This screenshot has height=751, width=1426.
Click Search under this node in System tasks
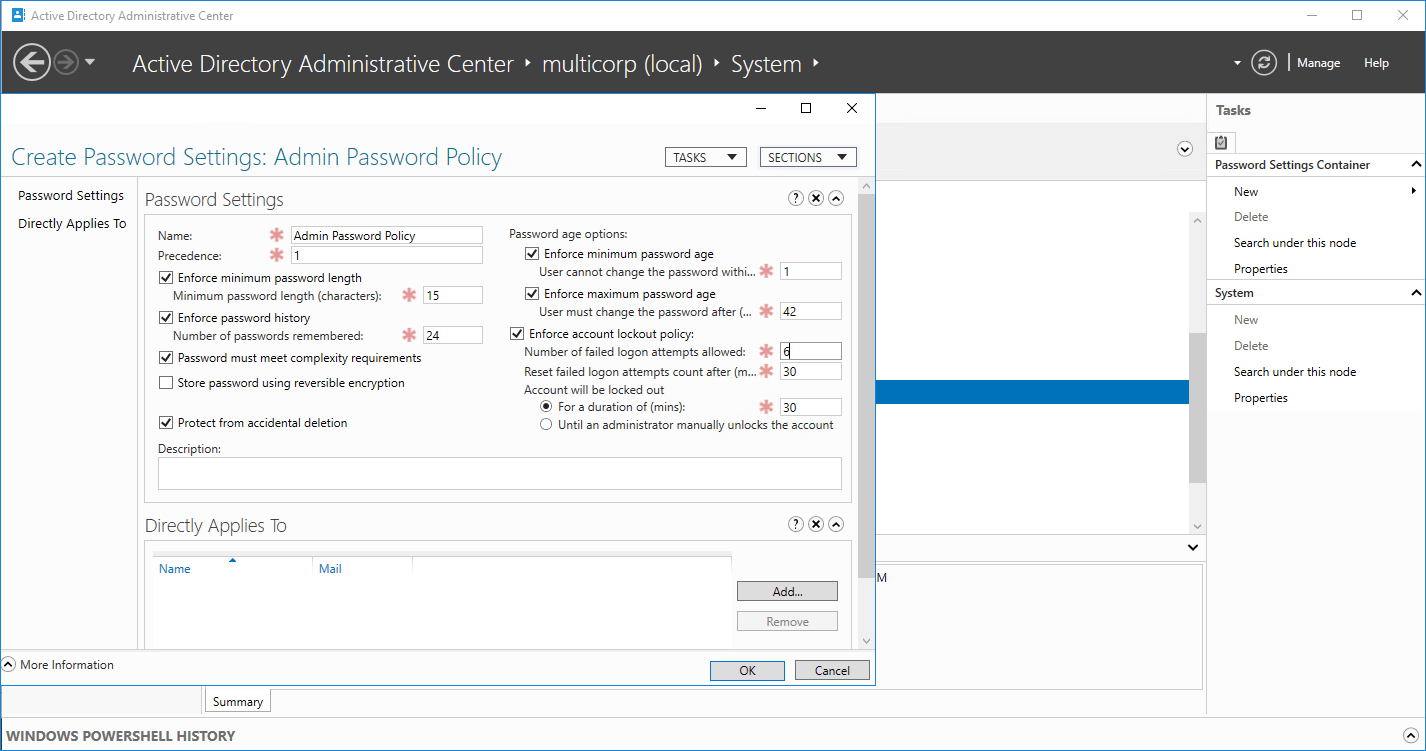point(1295,372)
